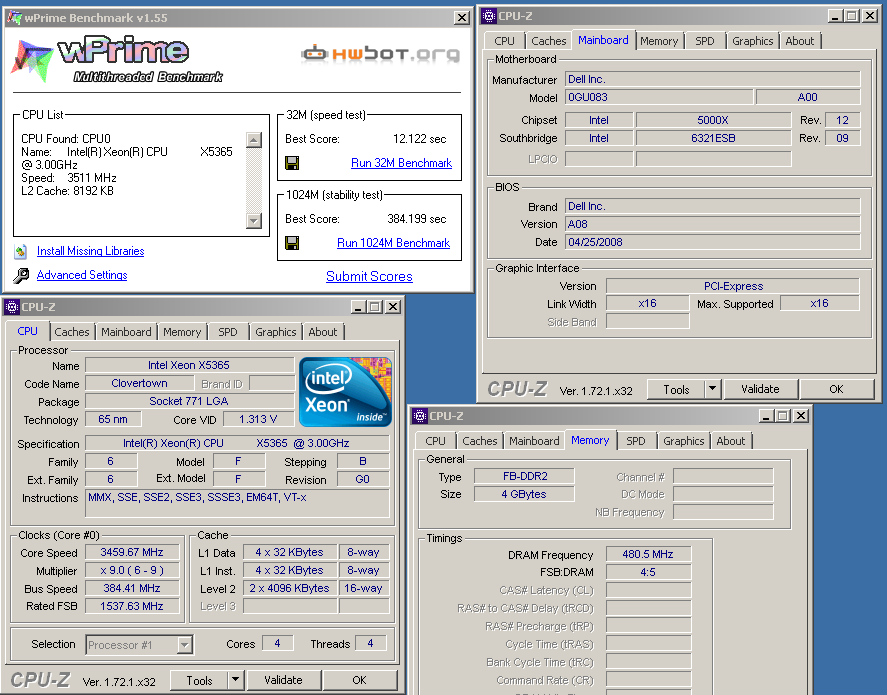
Task: Click CPU-Z Memory window title icon
Action: point(420,416)
